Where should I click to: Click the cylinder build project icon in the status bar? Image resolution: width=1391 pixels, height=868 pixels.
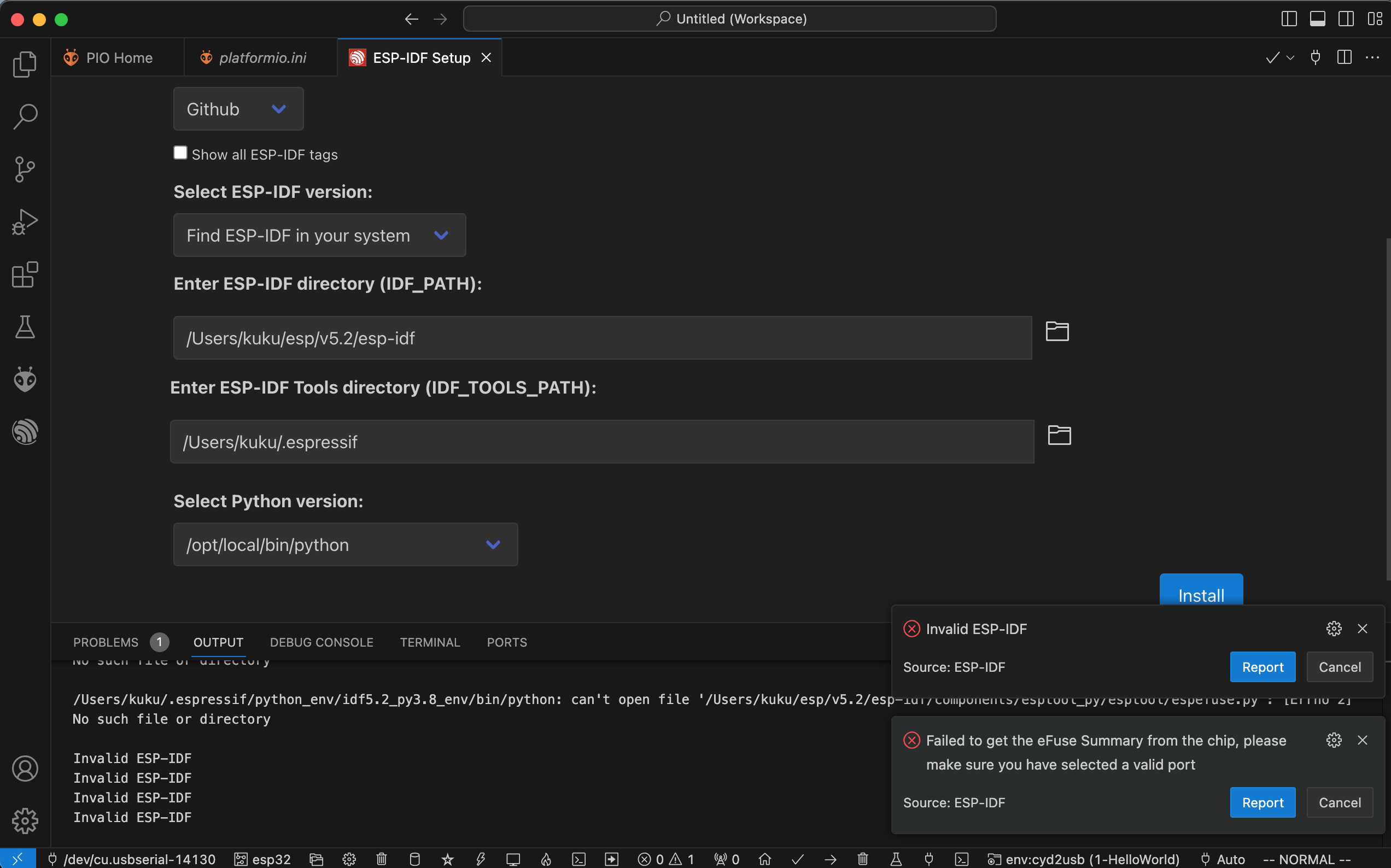(x=414, y=859)
